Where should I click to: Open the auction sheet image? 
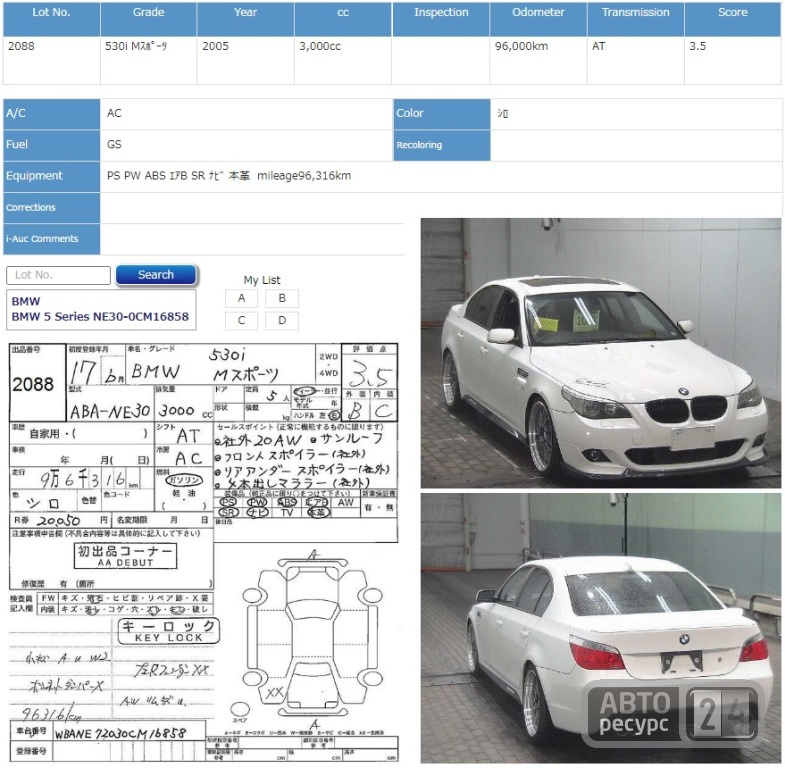coord(204,553)
